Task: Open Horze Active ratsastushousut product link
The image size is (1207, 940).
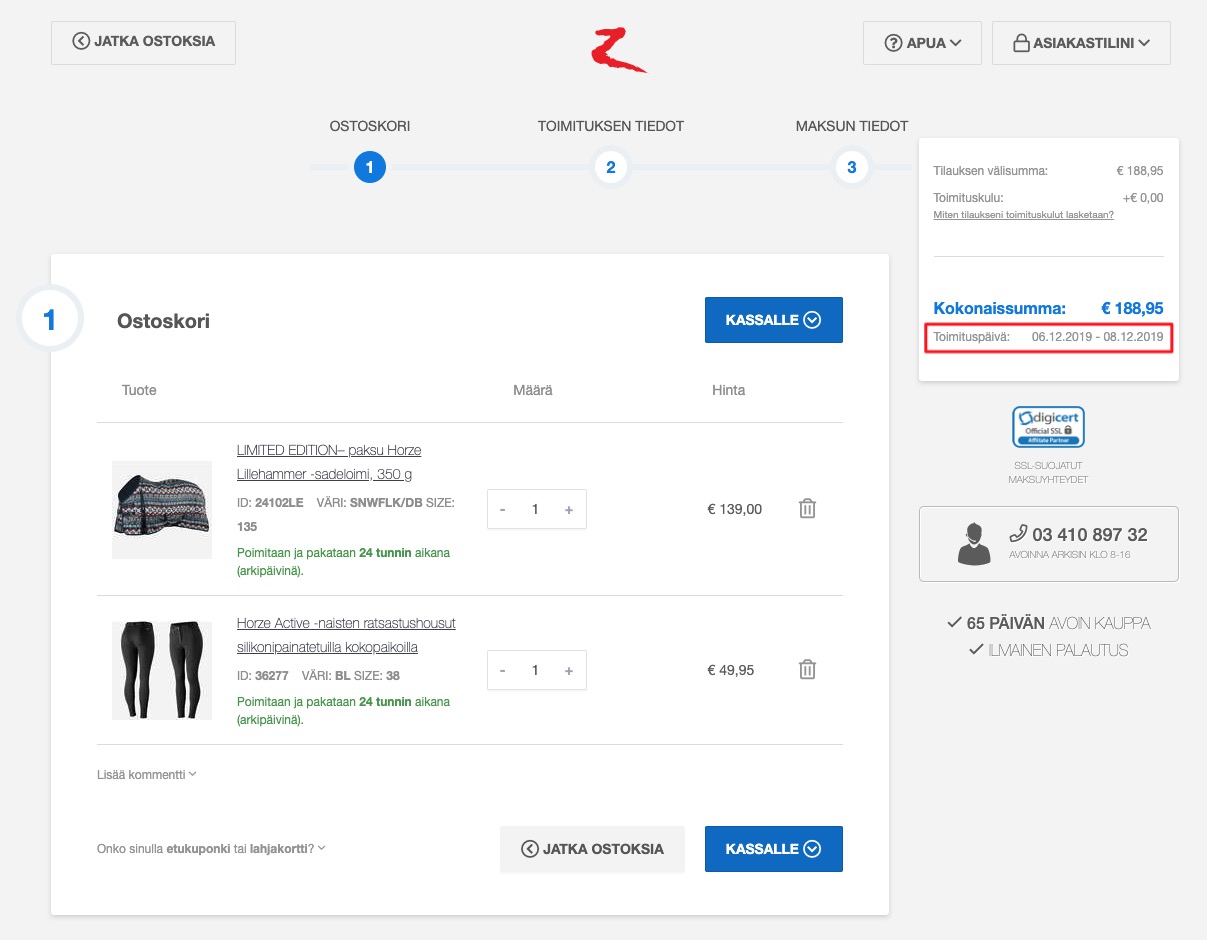Action: pos(346,635)
